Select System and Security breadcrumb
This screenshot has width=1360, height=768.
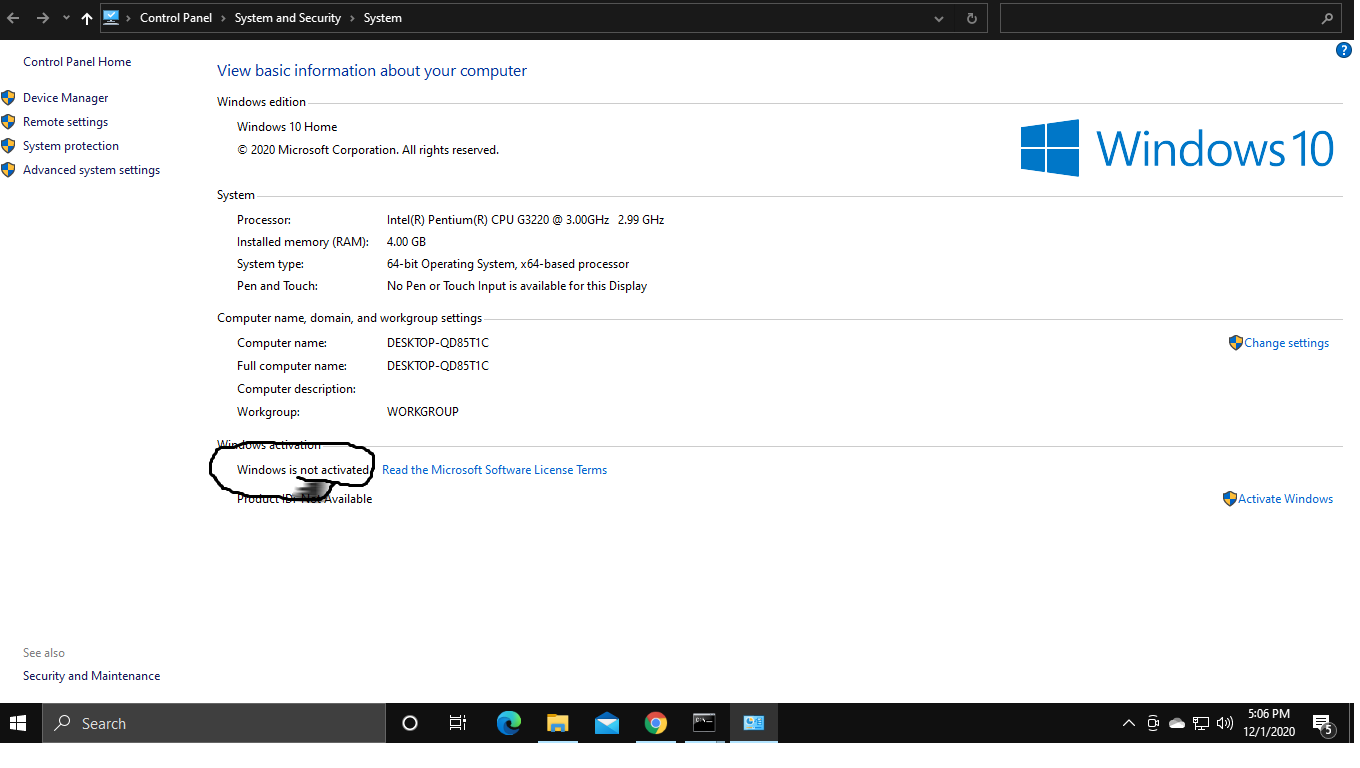[288, 18]
